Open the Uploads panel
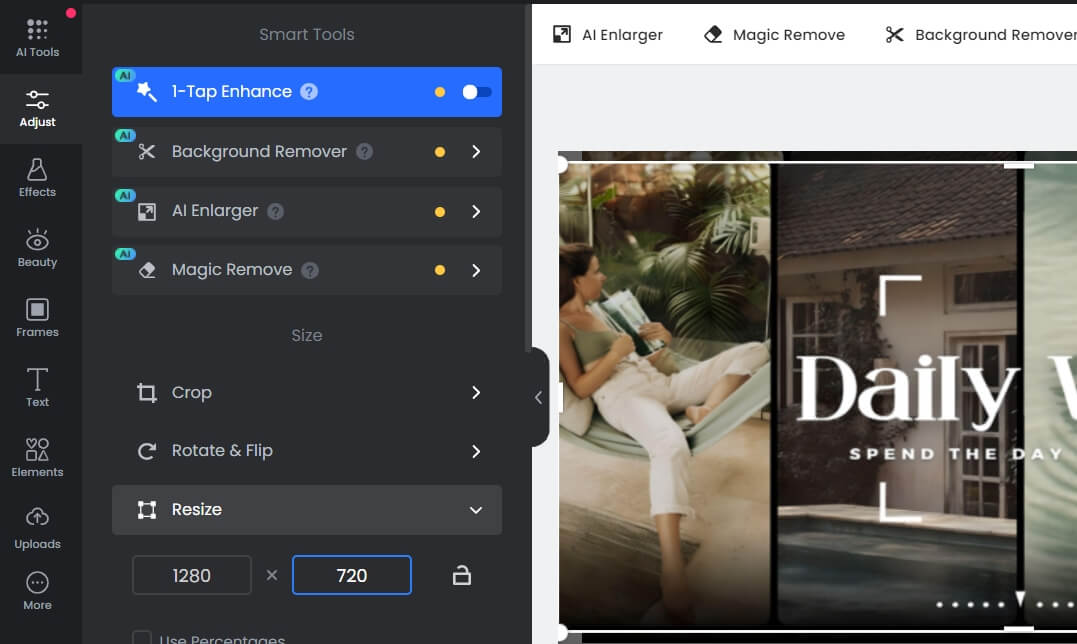The height and width of the screenshot is (644, 1077). click(x=37, y=528)
